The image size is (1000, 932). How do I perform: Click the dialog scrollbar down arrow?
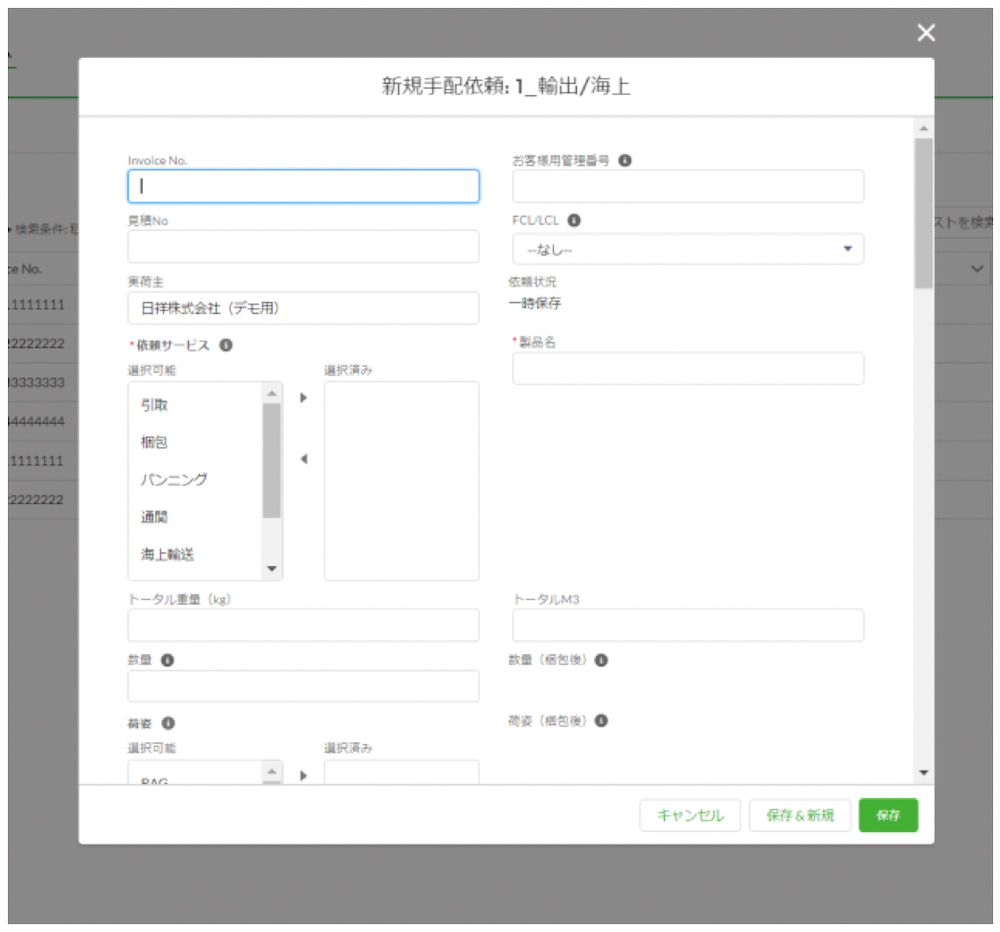point(923,773)
